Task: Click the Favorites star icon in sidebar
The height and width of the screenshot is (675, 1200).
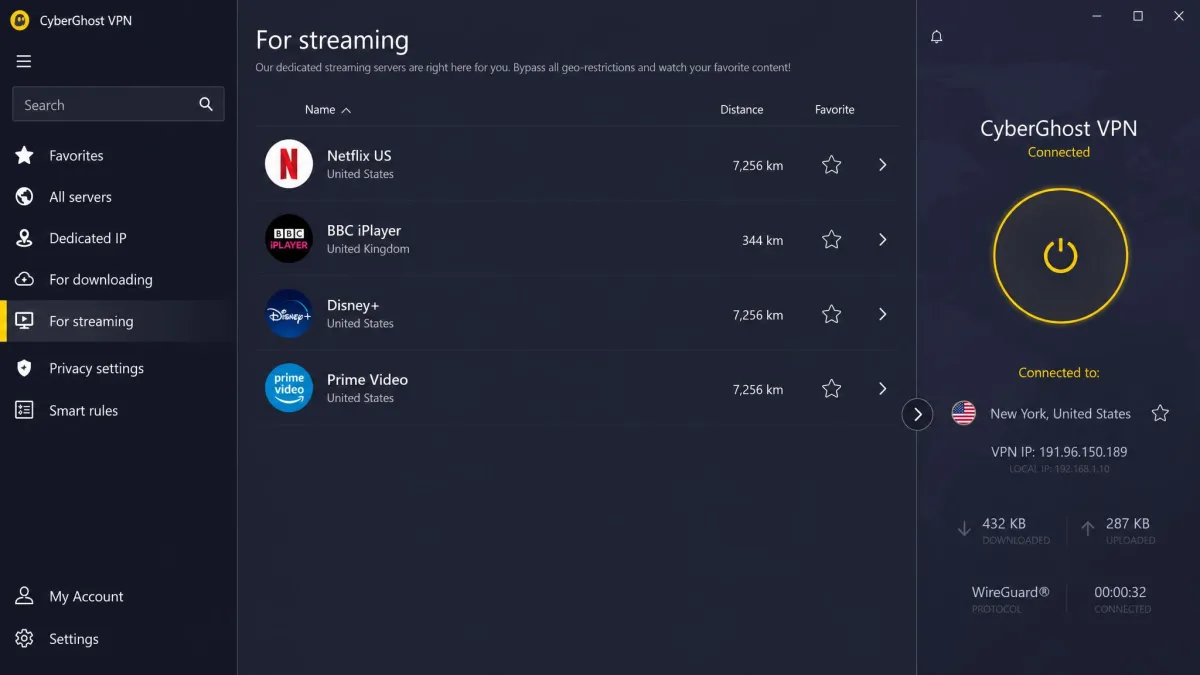Action: (25, 155)
